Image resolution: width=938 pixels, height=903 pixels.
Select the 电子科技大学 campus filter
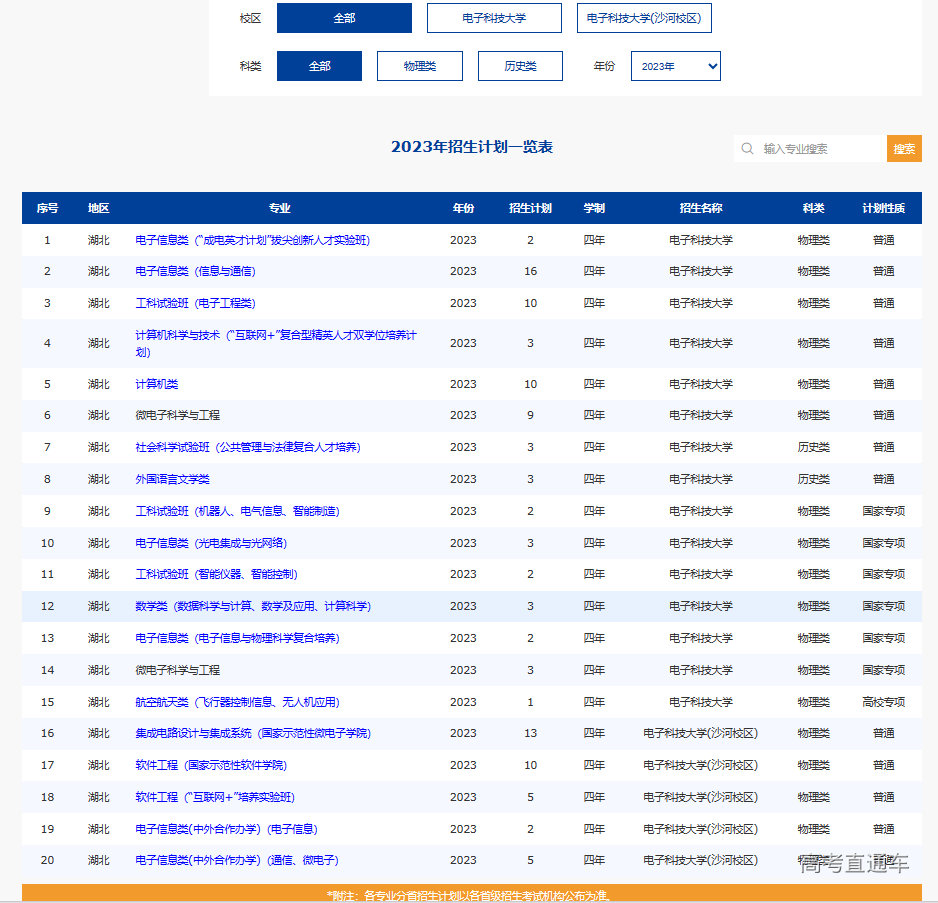494,18
